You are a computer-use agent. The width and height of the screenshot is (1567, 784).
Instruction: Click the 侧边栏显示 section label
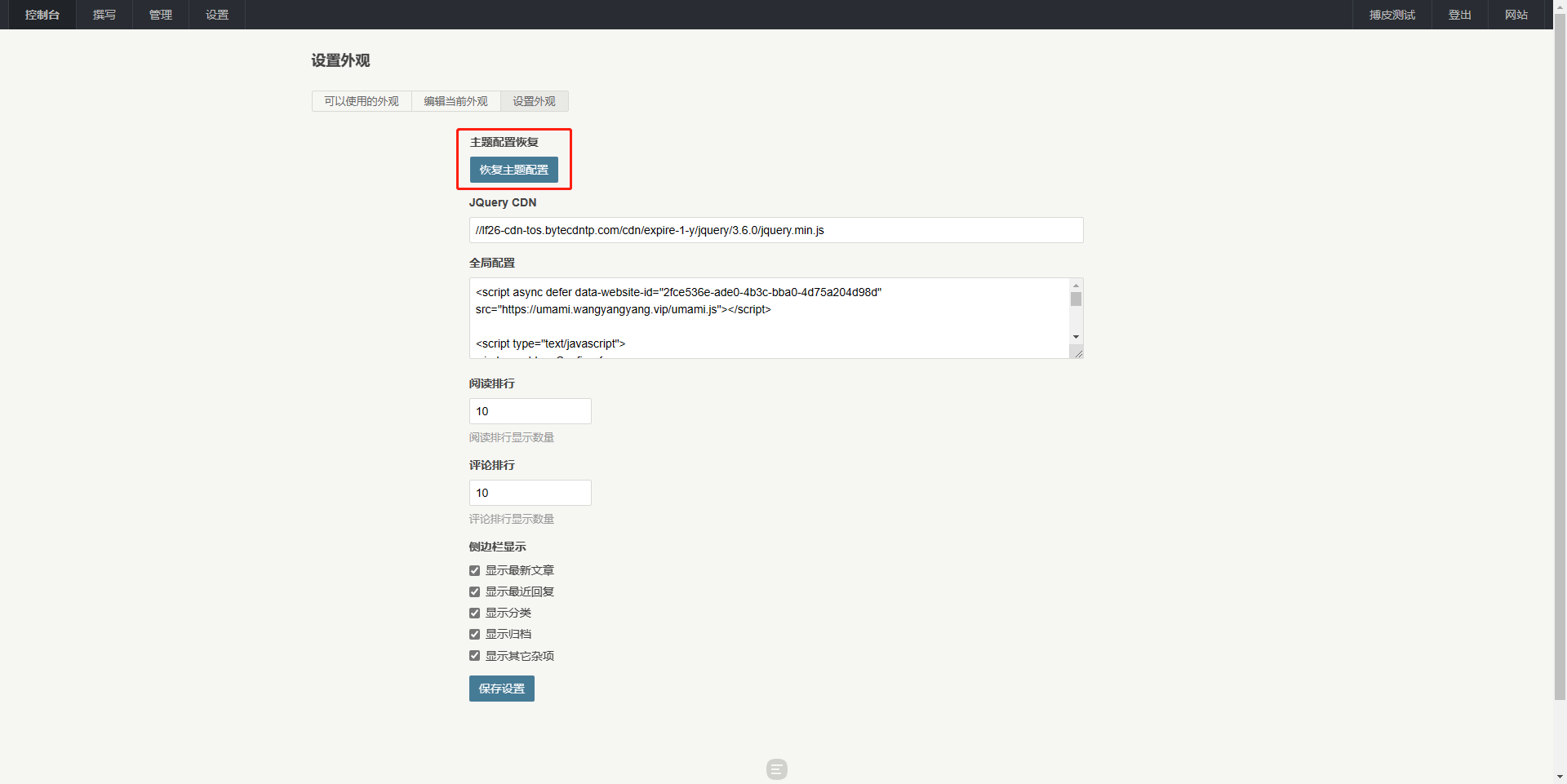pyautogui.click(x=498, y=547)
